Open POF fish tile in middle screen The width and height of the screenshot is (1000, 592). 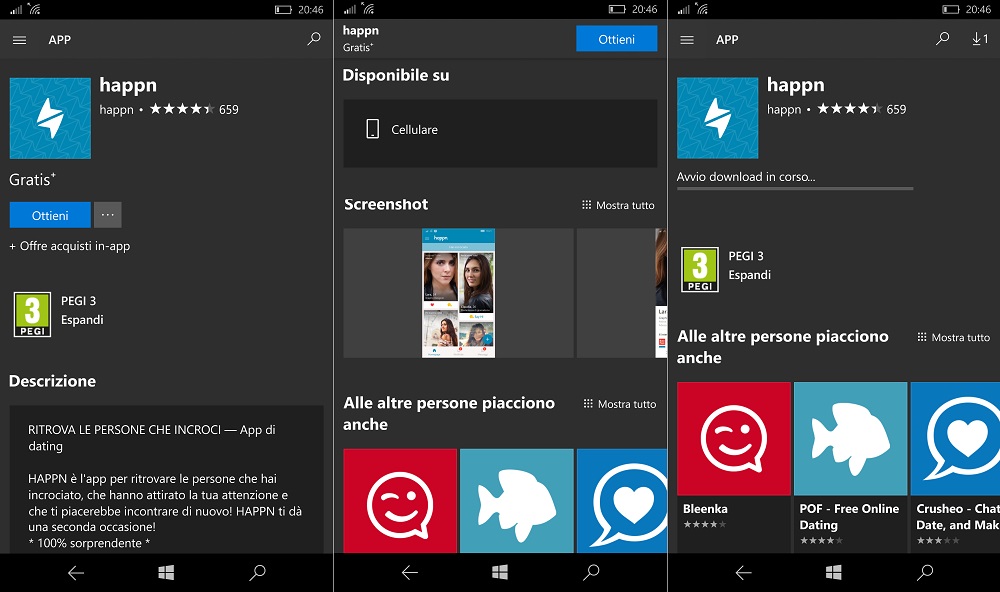coord(517,501)
